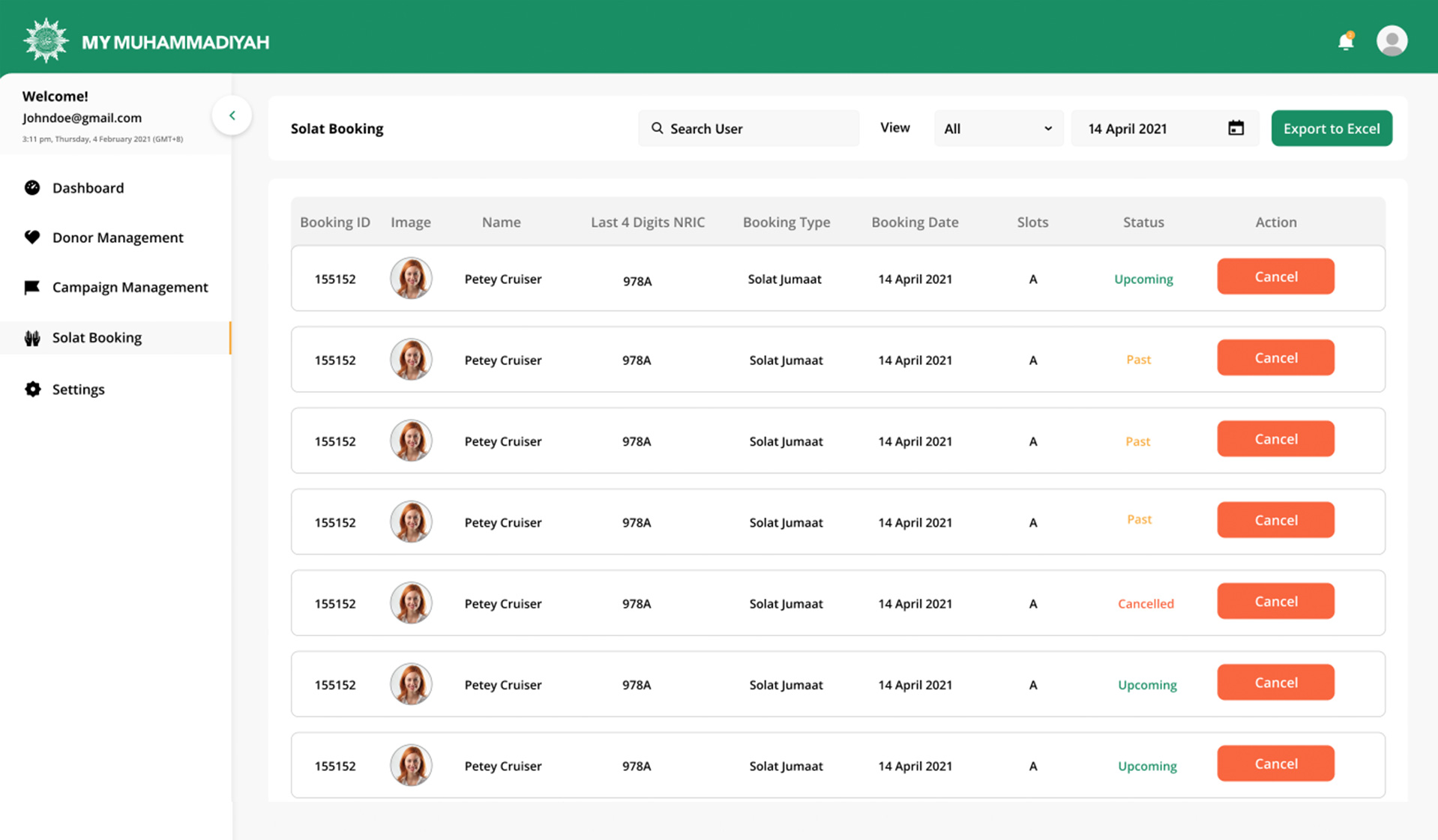Expand the View filter dropdown showing All
The height and width of the screenshot is (840, 1438).
pyautogui.click(x=998, y=128)
